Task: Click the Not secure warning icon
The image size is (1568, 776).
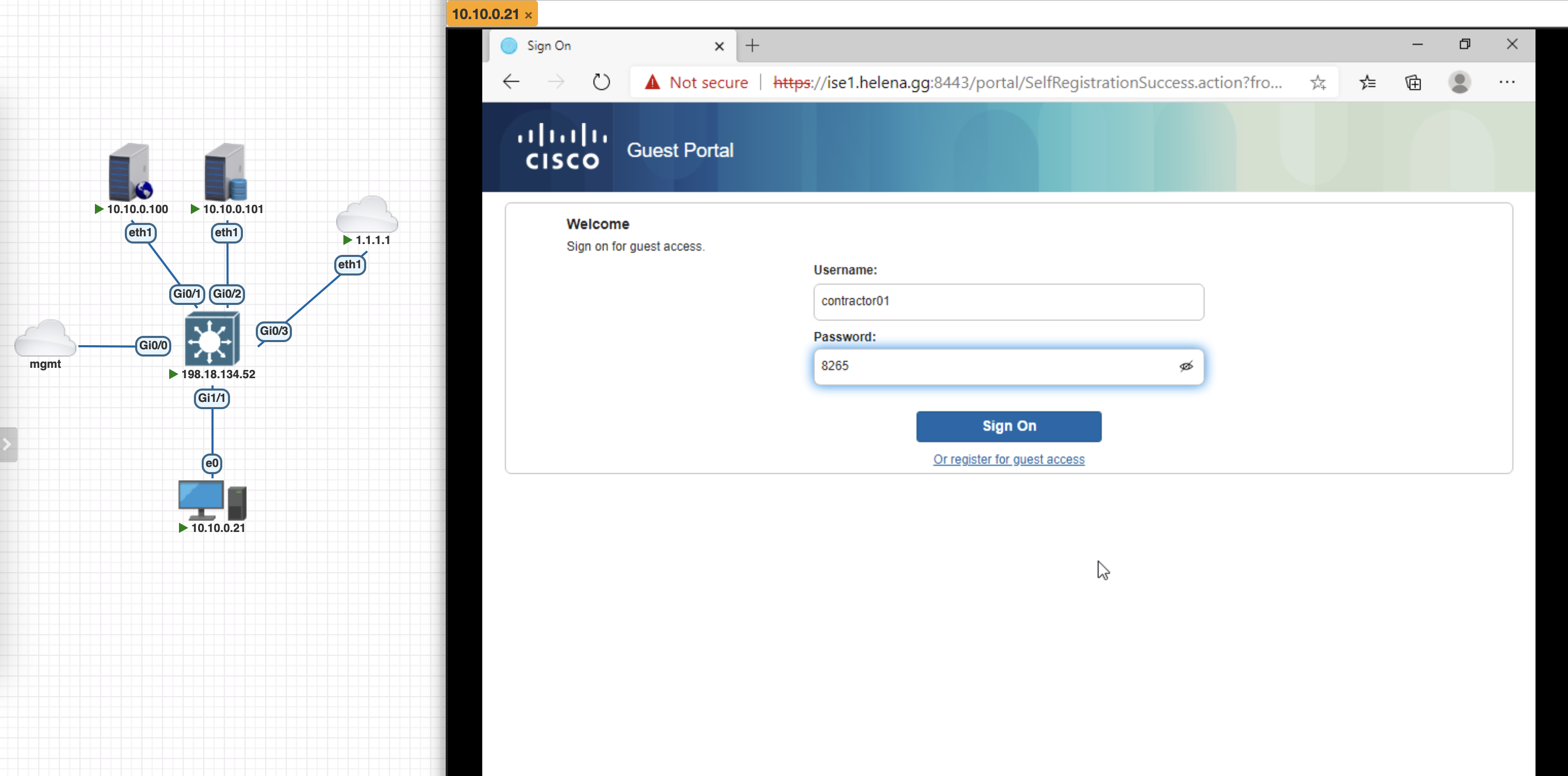Action: (x=652, y=82)
